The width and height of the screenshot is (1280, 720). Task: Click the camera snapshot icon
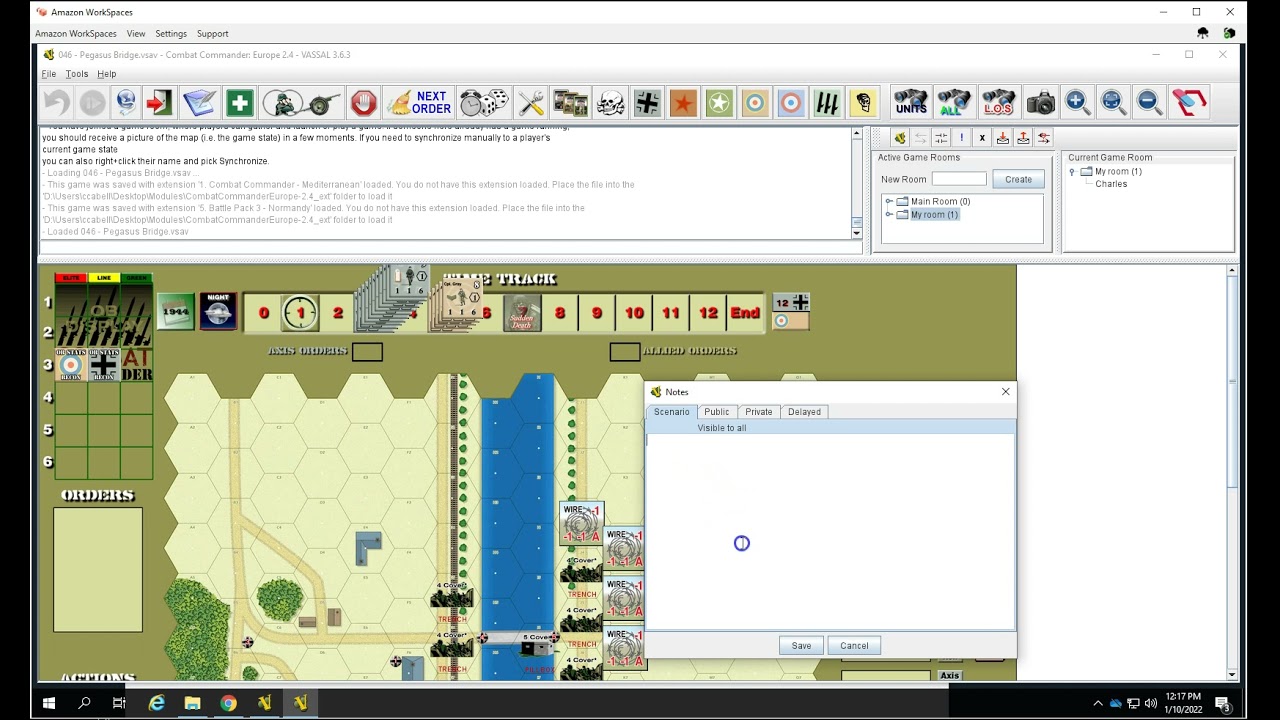point(1040,102)
